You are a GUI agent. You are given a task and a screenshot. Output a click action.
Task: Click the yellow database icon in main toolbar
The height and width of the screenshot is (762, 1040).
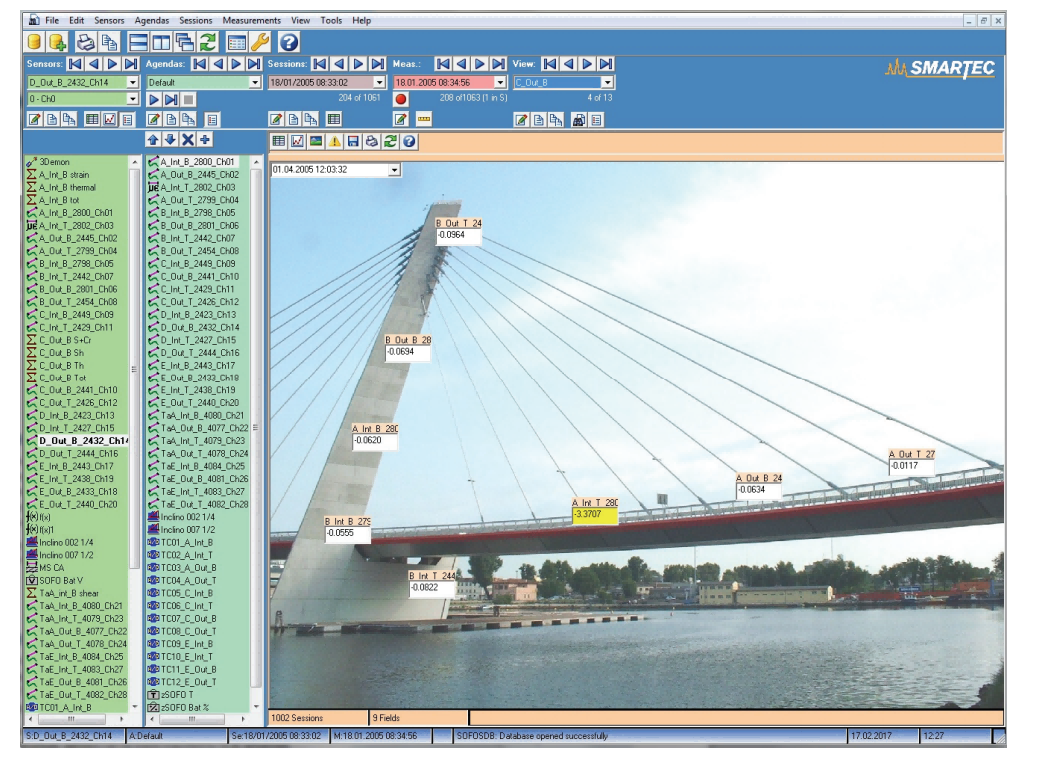tap(34, 42)
